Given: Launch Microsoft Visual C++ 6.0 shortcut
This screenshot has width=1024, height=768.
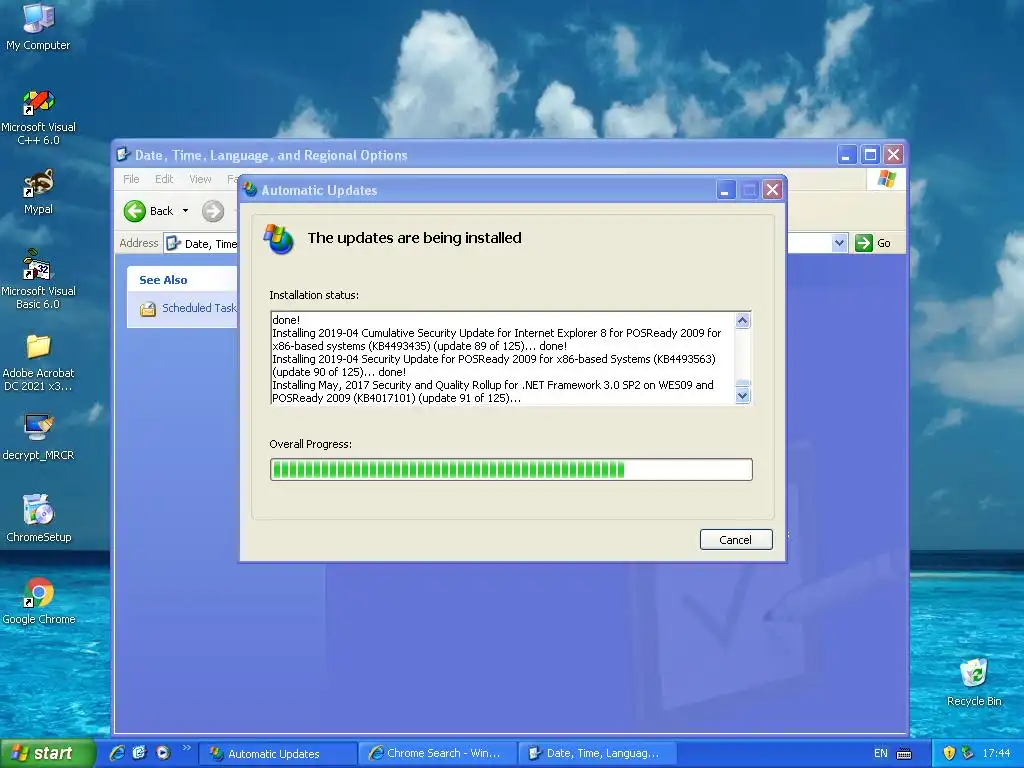Looking at the screenshot, I should pyautogui.click(x=38, y=118).
